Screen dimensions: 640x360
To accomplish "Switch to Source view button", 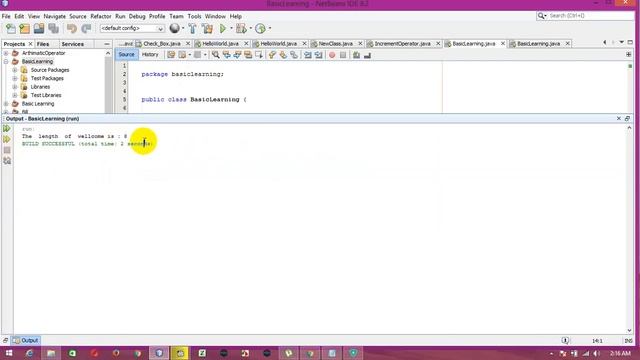I will tap(126, 55).
